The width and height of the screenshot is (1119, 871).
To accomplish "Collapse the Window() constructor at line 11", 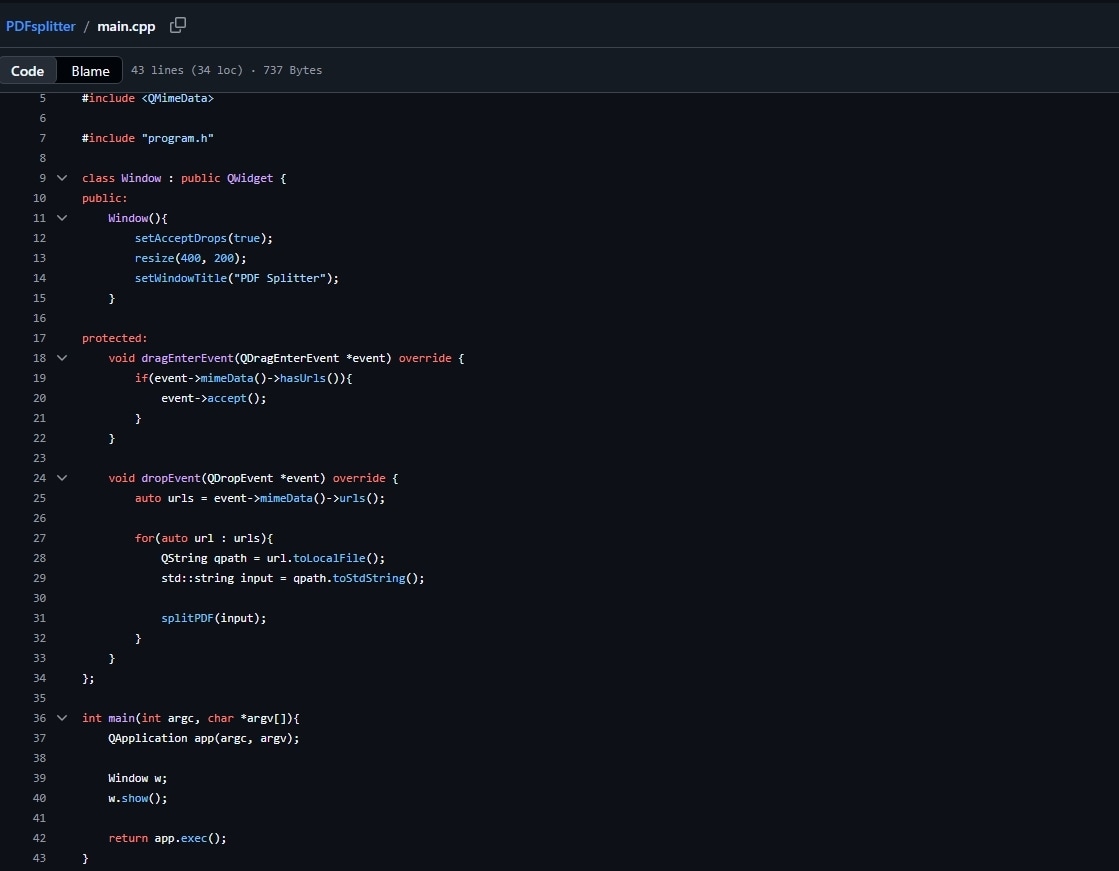I will coord(62,218).
